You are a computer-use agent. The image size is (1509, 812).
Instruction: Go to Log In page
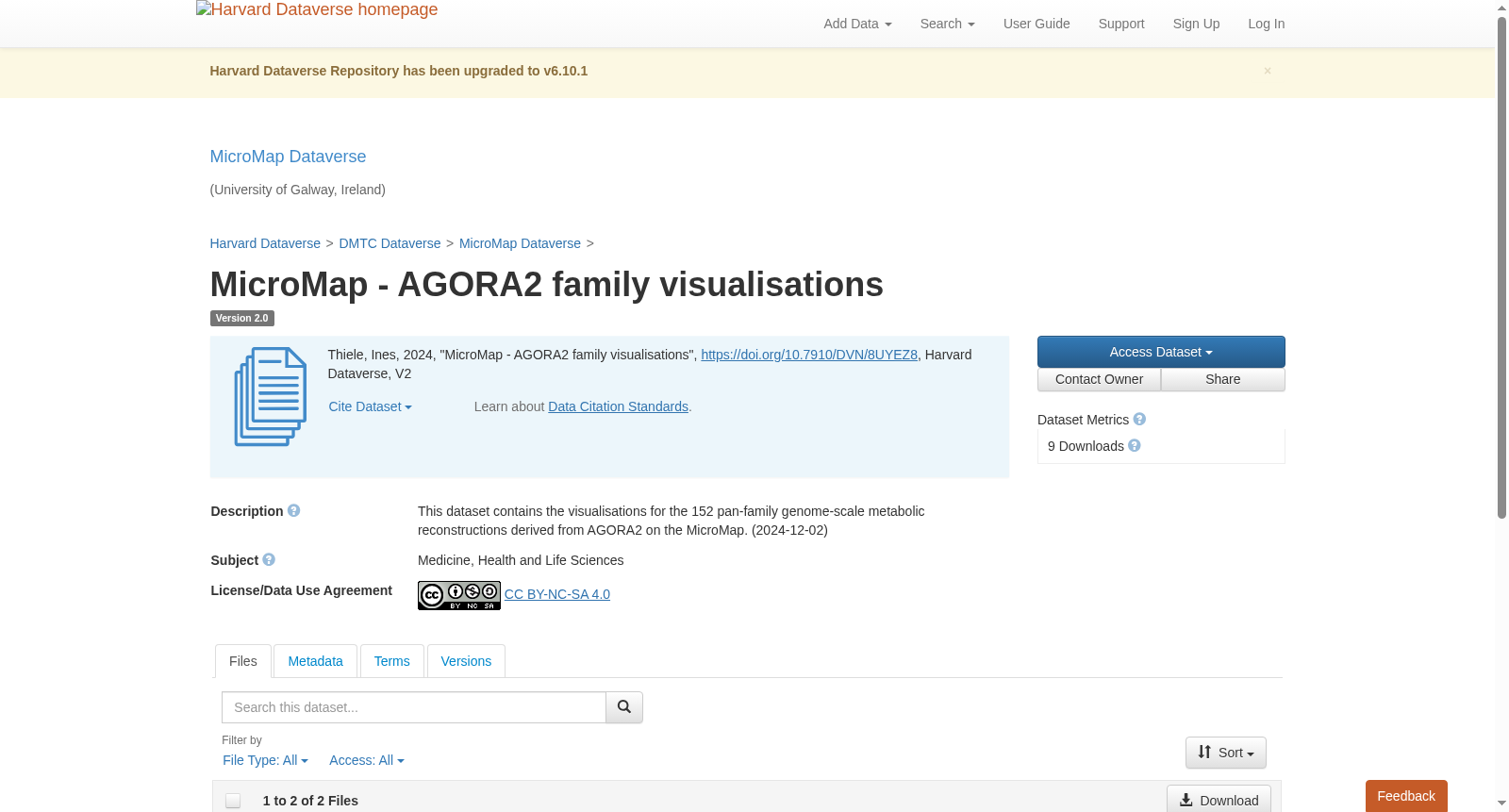pos(1266,24)
